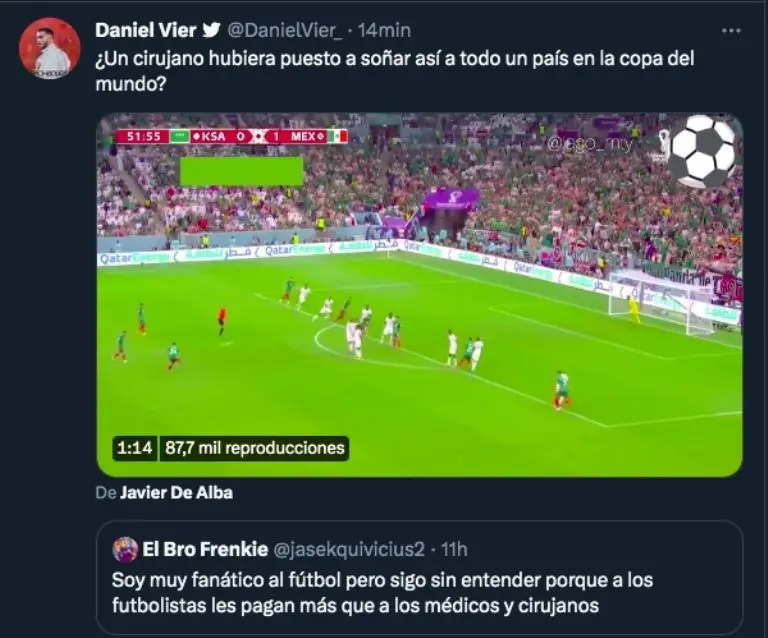Open Daniel Vier's profile avatar

(x=49, y=48)
